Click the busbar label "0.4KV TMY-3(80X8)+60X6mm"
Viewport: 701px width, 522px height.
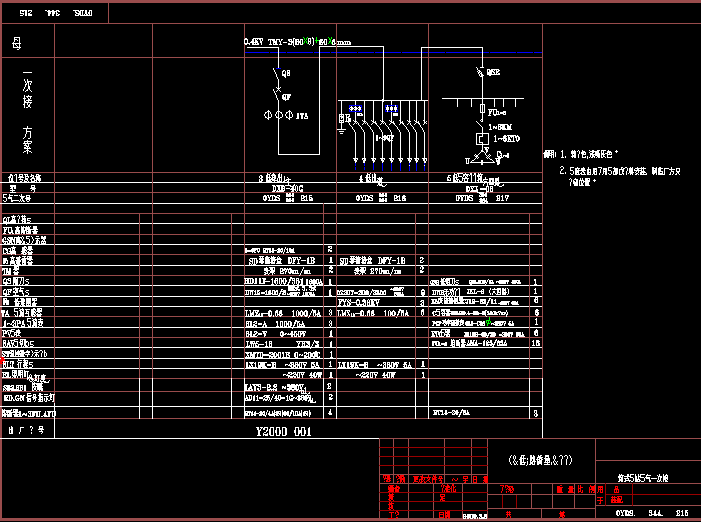[297, 42]
